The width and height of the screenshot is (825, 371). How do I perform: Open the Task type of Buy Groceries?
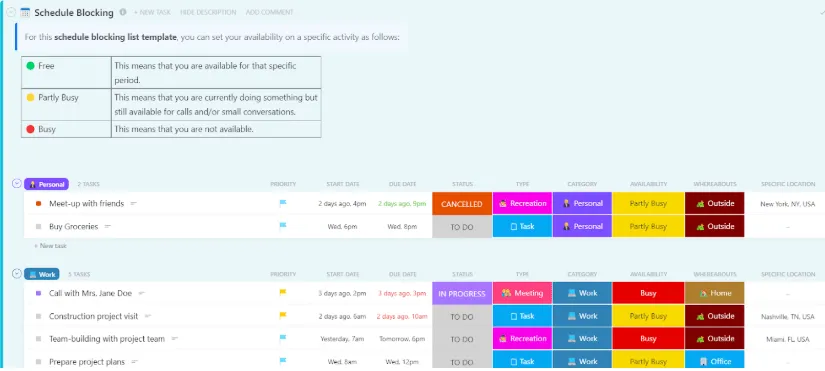(x=522, y=227)
